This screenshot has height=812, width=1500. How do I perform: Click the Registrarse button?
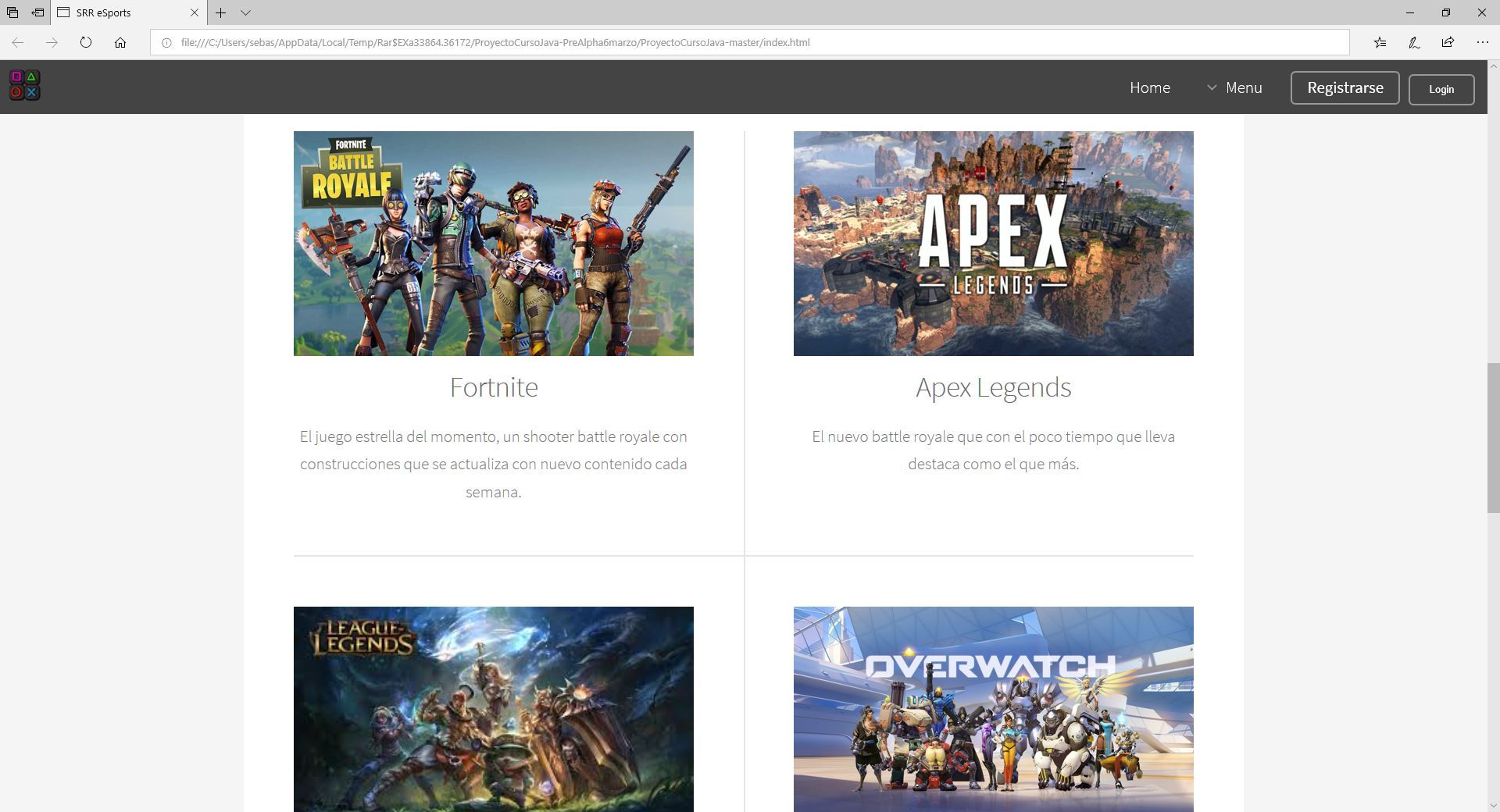(x=1345, y=87)
